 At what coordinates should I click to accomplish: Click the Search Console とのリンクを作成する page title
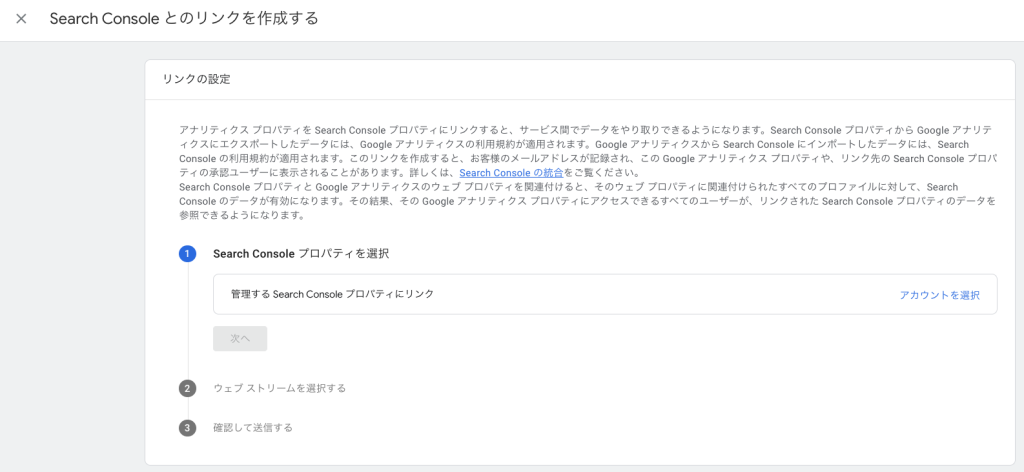point(184,19)
